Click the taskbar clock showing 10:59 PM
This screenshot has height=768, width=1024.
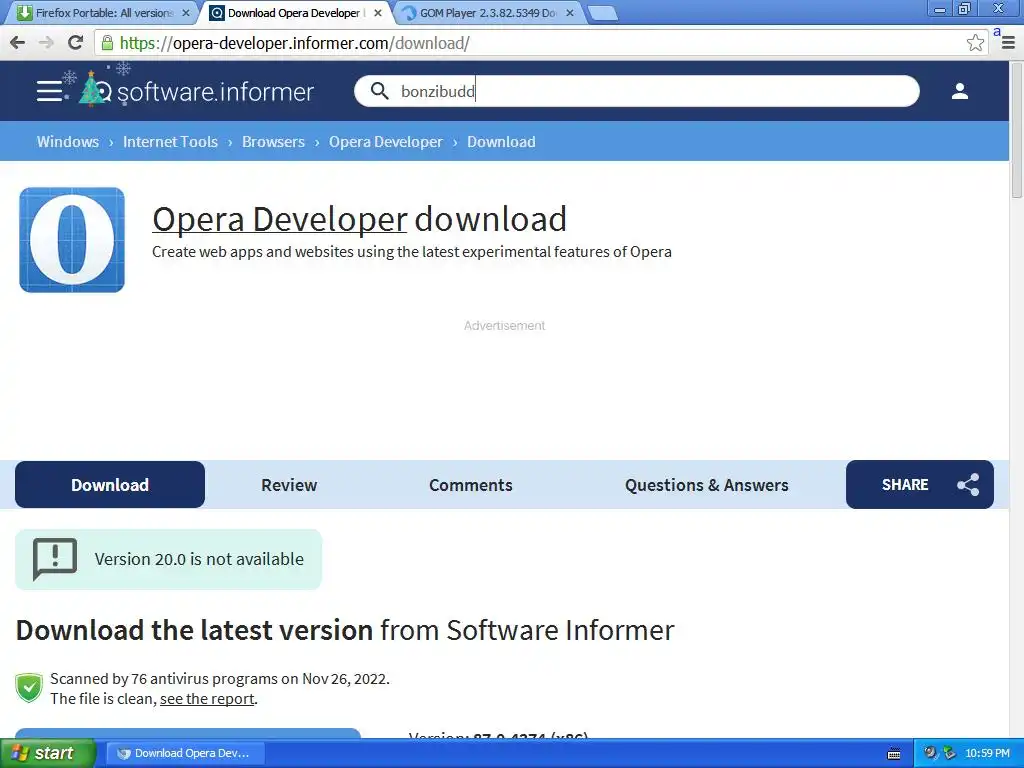[987, 754]
